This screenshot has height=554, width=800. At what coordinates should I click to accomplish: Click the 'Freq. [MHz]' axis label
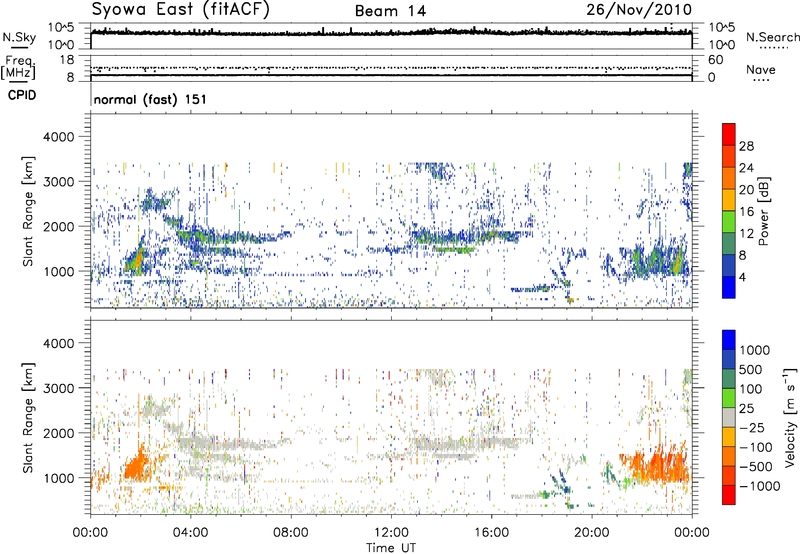tap(16, 69)
